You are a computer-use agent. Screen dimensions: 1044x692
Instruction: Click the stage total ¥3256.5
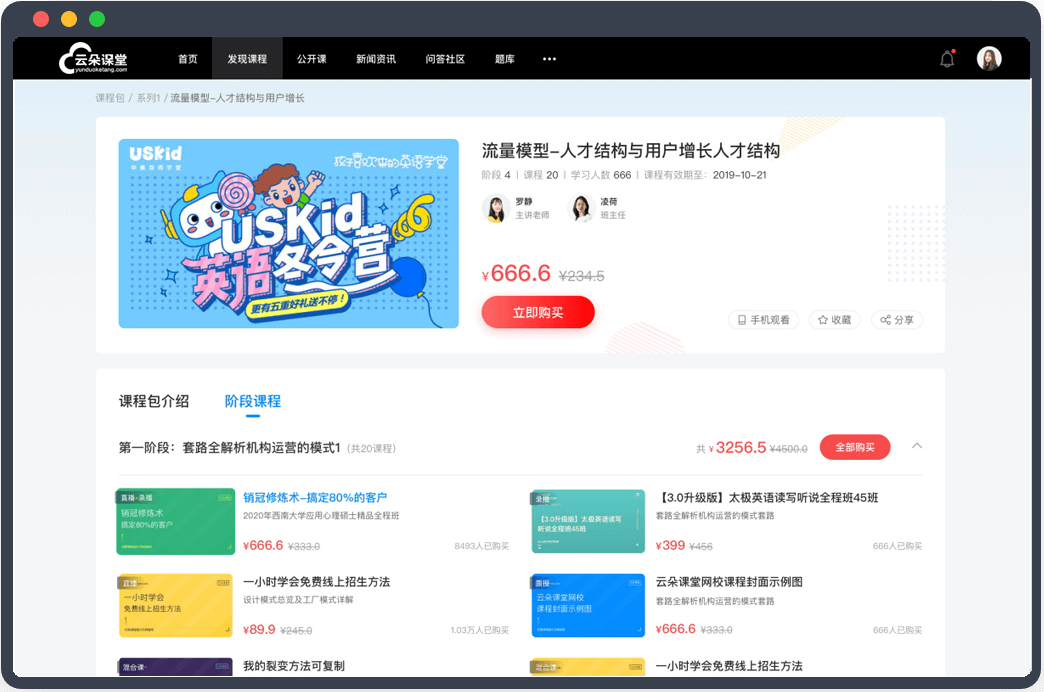click(737, 448)
